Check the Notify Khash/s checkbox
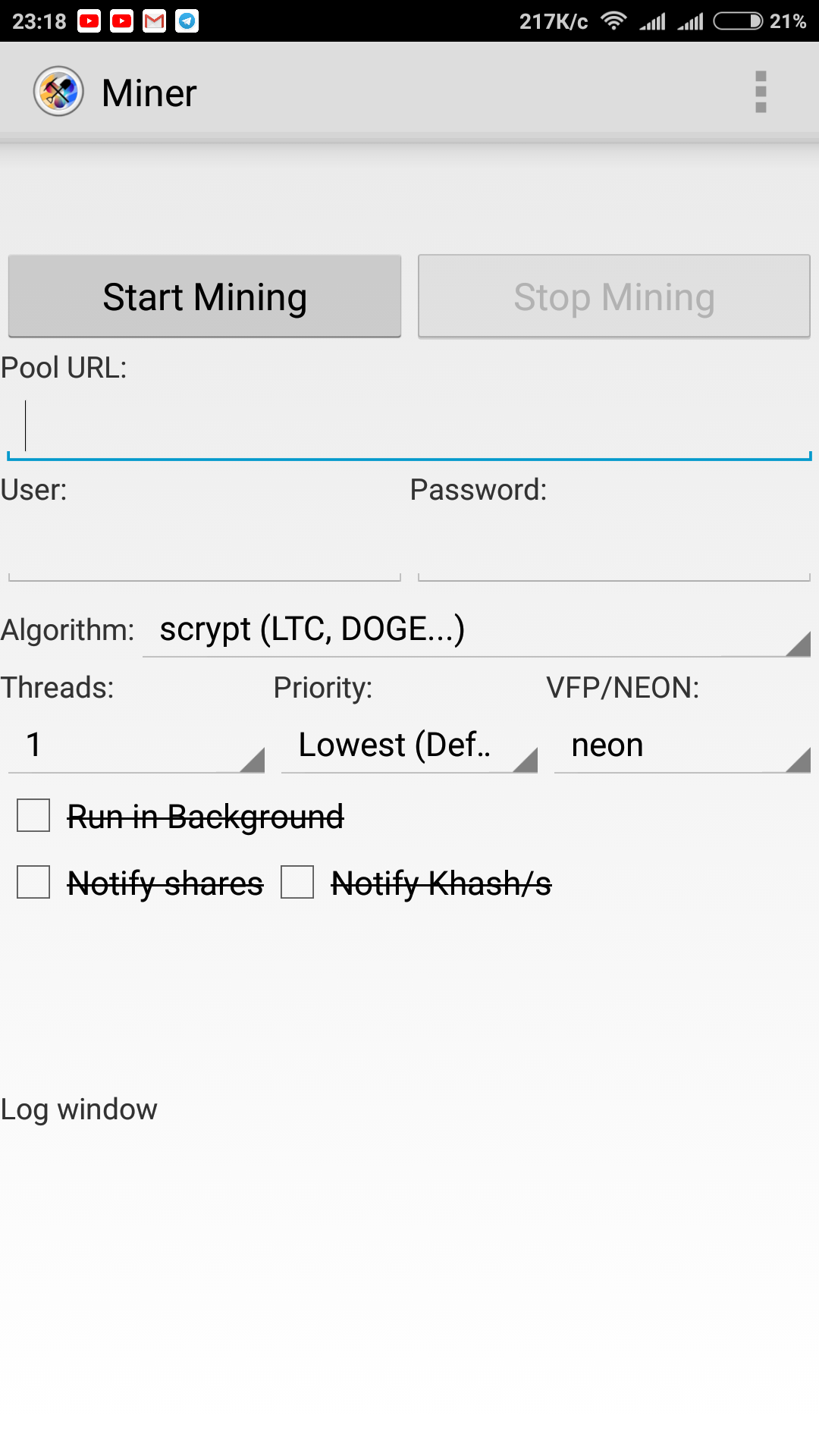 coord(297,883)
